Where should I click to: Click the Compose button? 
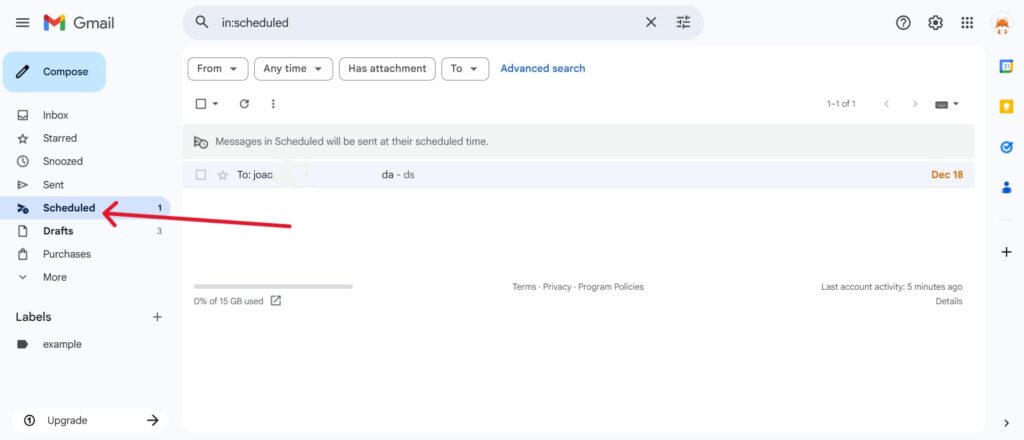(x=54, y=72)
